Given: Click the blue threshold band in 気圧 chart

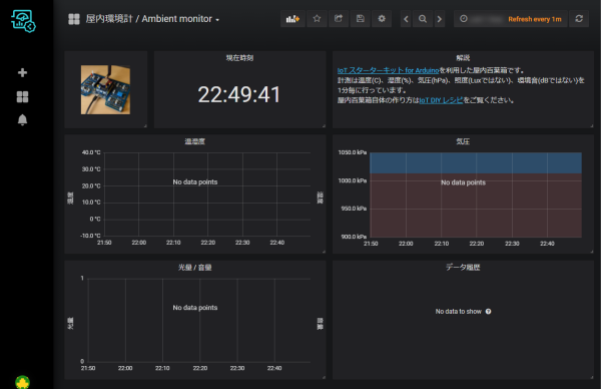Looking at the screenshot, I should (476, 163).
